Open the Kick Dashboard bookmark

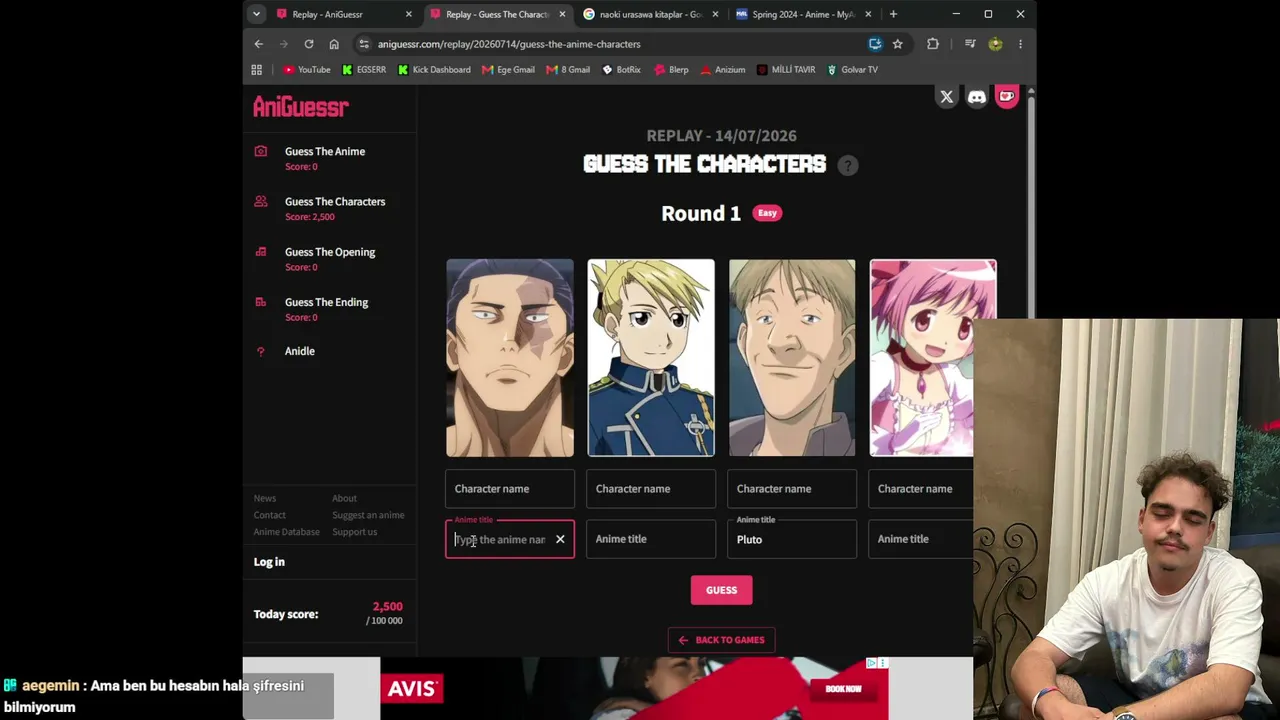[x=434, y=70]
